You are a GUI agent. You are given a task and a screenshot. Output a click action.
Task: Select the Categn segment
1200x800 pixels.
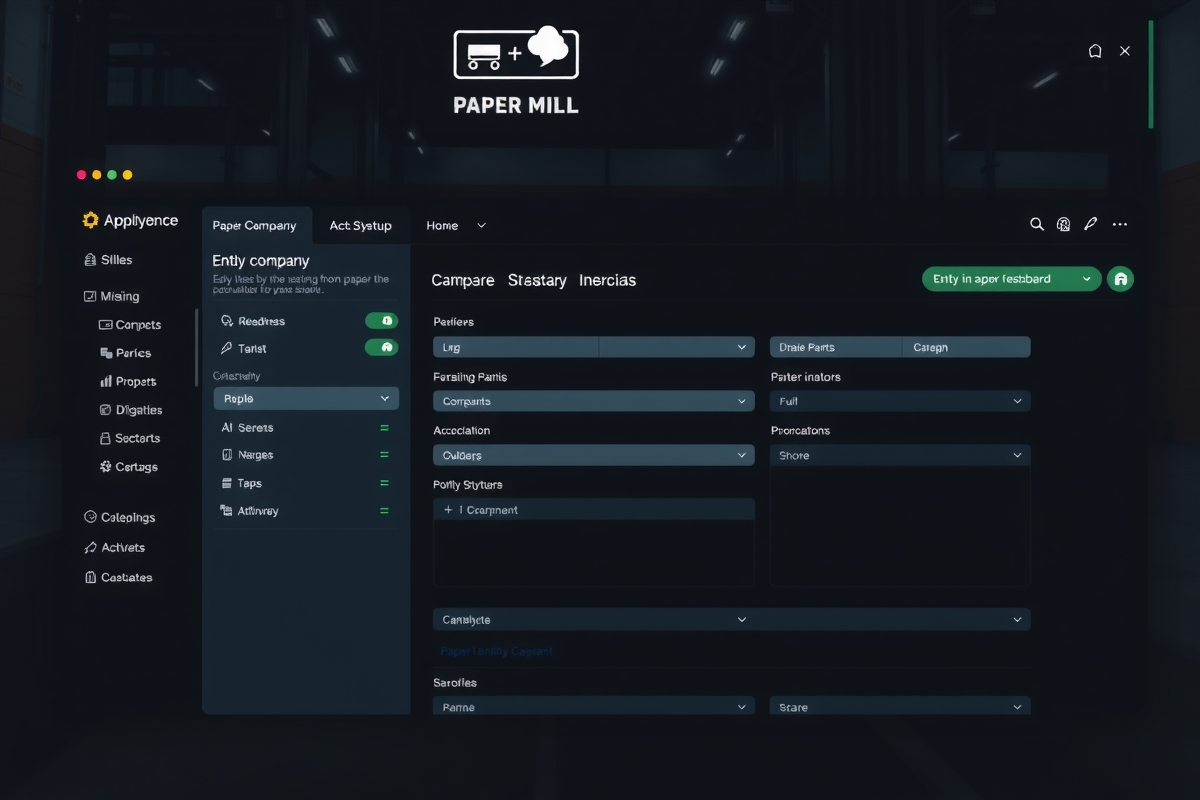966,347
